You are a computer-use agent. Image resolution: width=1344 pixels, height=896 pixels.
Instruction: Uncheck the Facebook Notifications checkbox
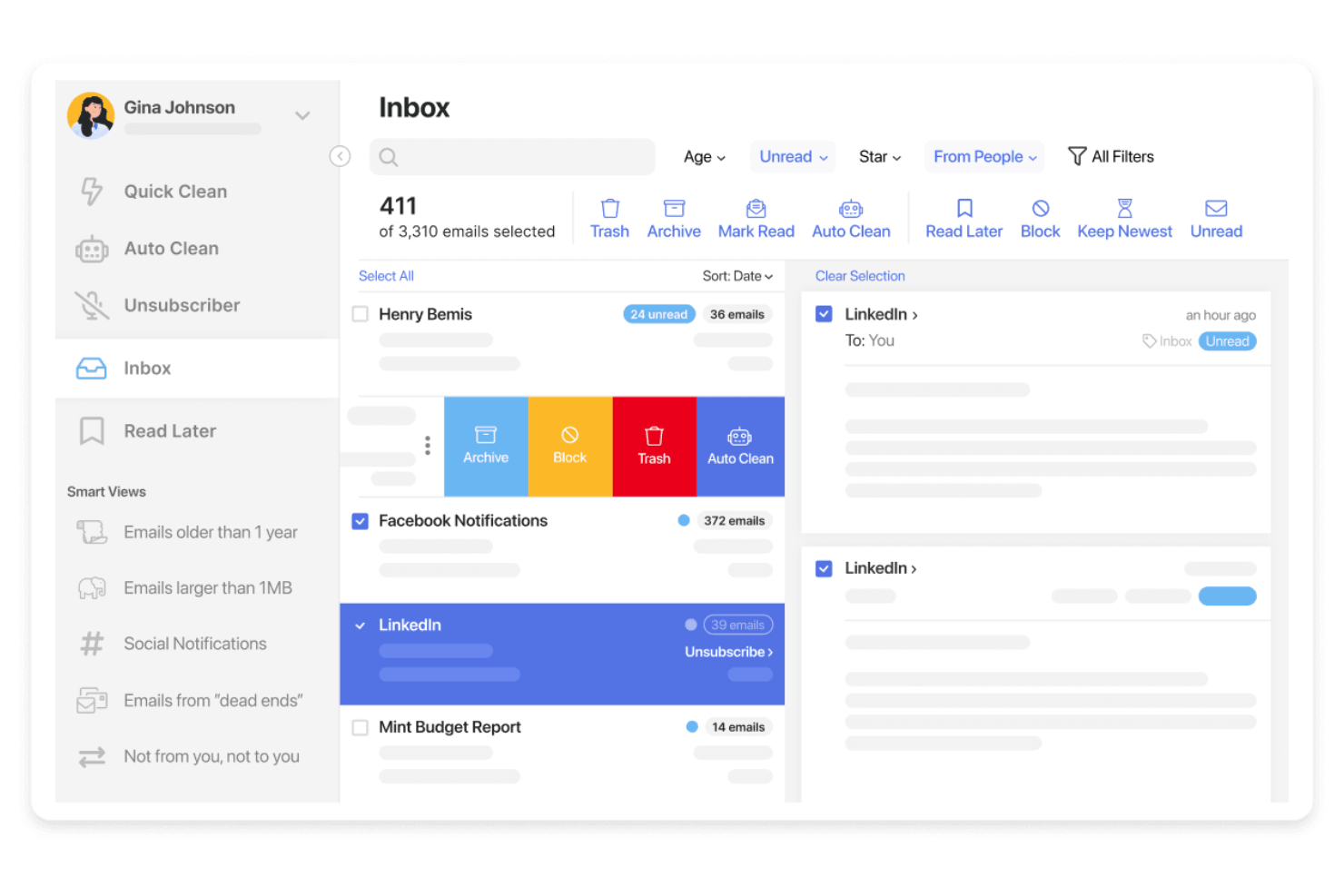pyautogui.click(x=360, y=521)
